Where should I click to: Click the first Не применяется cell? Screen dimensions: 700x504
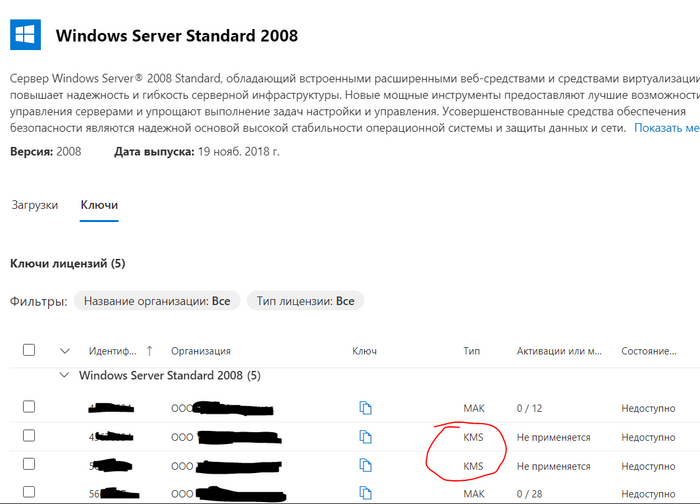tap(554, 437)
